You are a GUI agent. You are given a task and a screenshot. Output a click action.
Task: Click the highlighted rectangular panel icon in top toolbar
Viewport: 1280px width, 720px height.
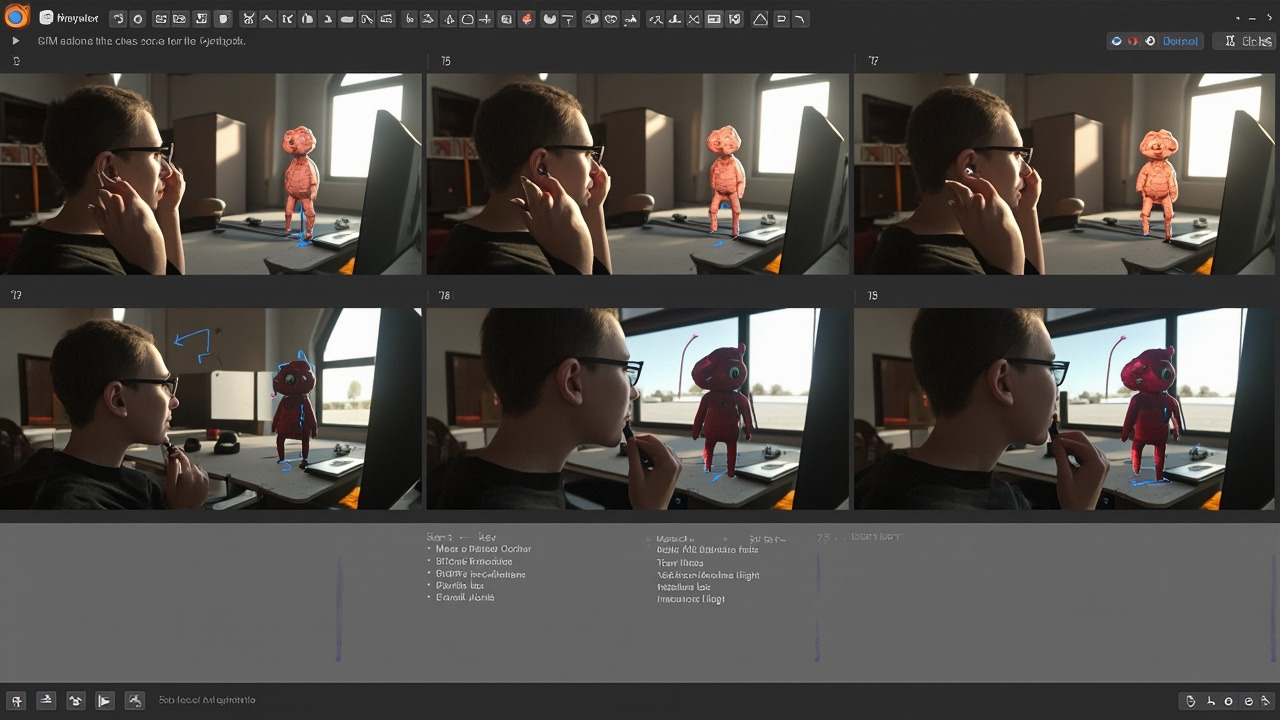pyautogui.click(x=714, y=19)
